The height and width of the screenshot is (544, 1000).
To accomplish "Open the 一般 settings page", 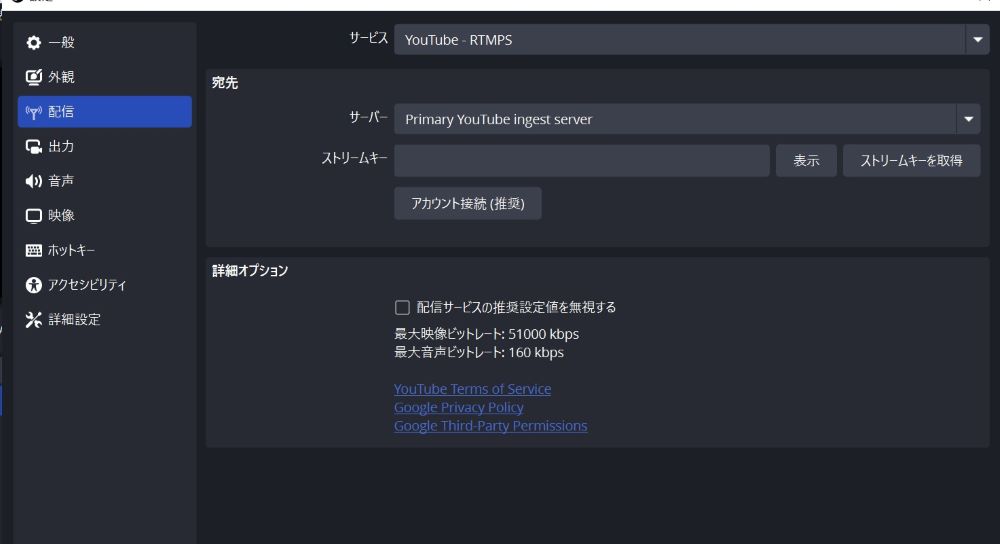I will (105, 43).
